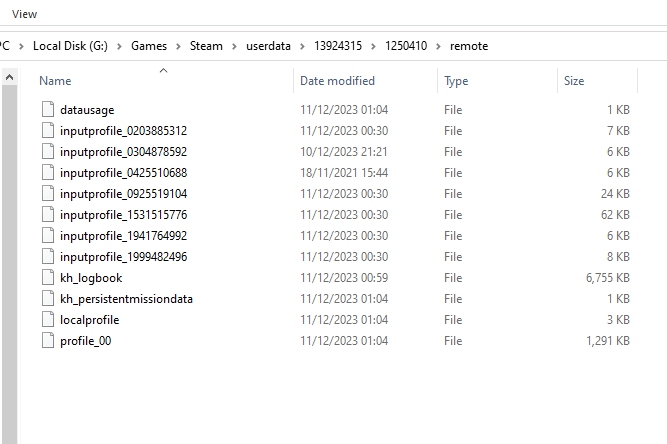This screenshot has height=444, width=667.
Task: Click date 10/12/2023 21:21
Action: point(344,152)
